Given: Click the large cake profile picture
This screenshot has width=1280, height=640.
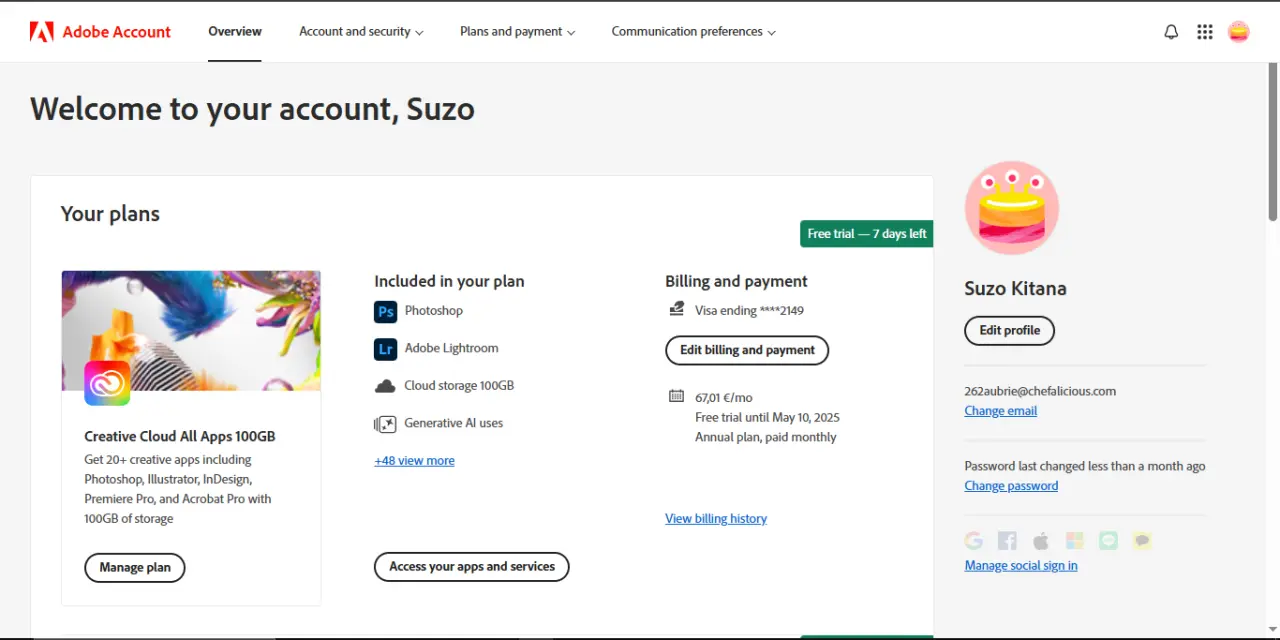Looking at the screenshot, I should point(1012,208).
